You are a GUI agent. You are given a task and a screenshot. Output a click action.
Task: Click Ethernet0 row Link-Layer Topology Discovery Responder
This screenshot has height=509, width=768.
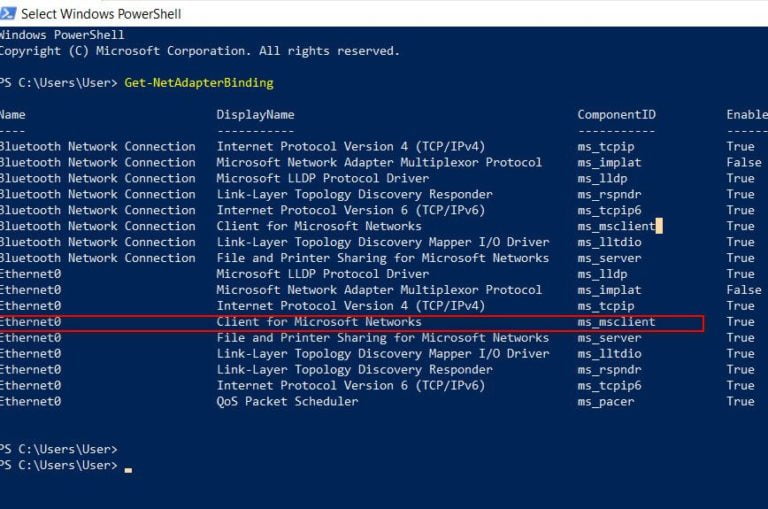tap(355, 369)
